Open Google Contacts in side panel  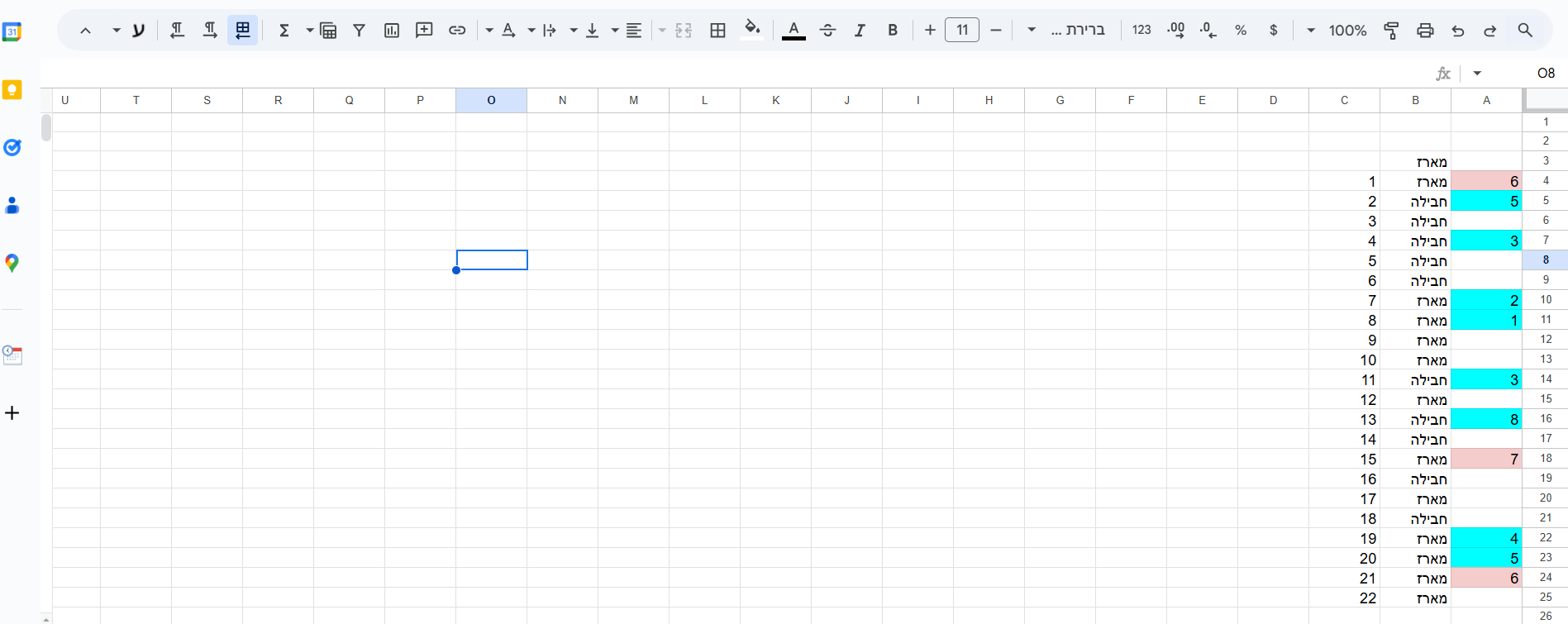(12, 206)
